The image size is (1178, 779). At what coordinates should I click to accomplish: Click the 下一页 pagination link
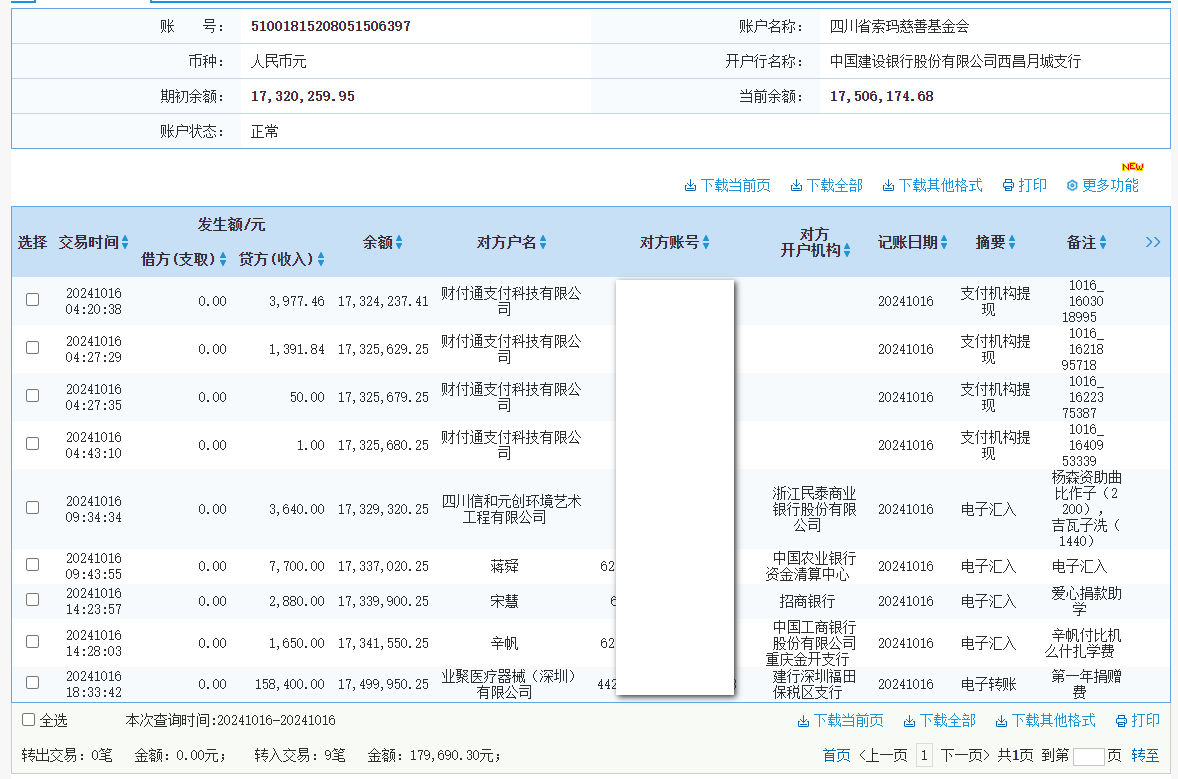[961, 756]
